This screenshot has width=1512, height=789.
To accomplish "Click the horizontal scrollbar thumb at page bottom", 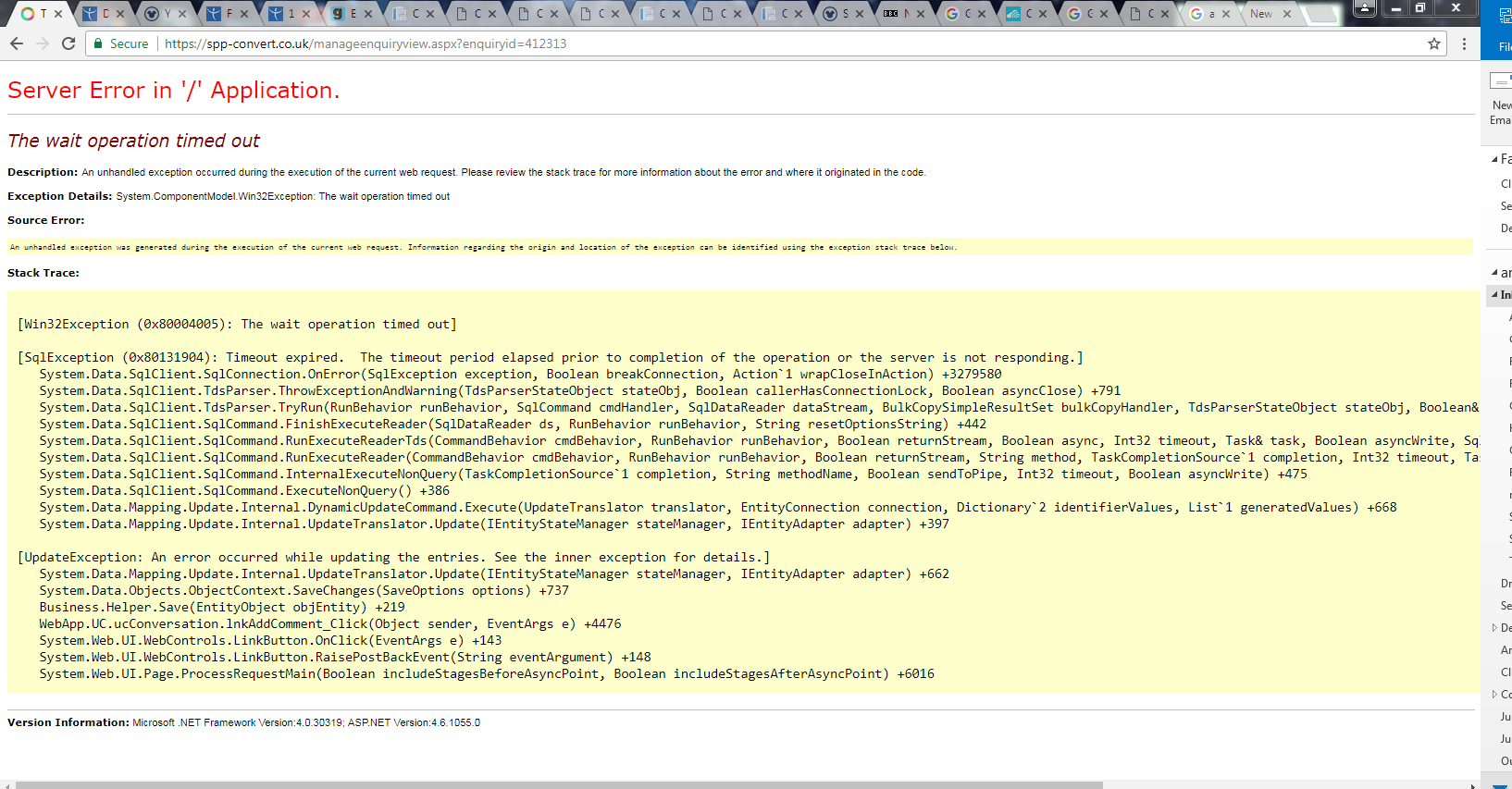I will point(559,785).
